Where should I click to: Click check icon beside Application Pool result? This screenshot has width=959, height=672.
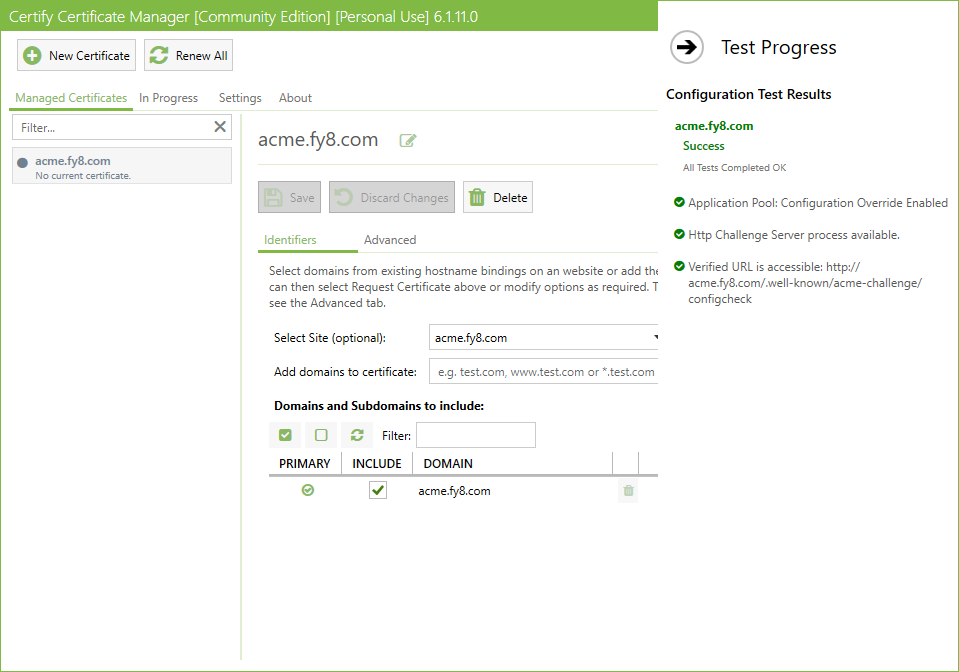[679, 202]
